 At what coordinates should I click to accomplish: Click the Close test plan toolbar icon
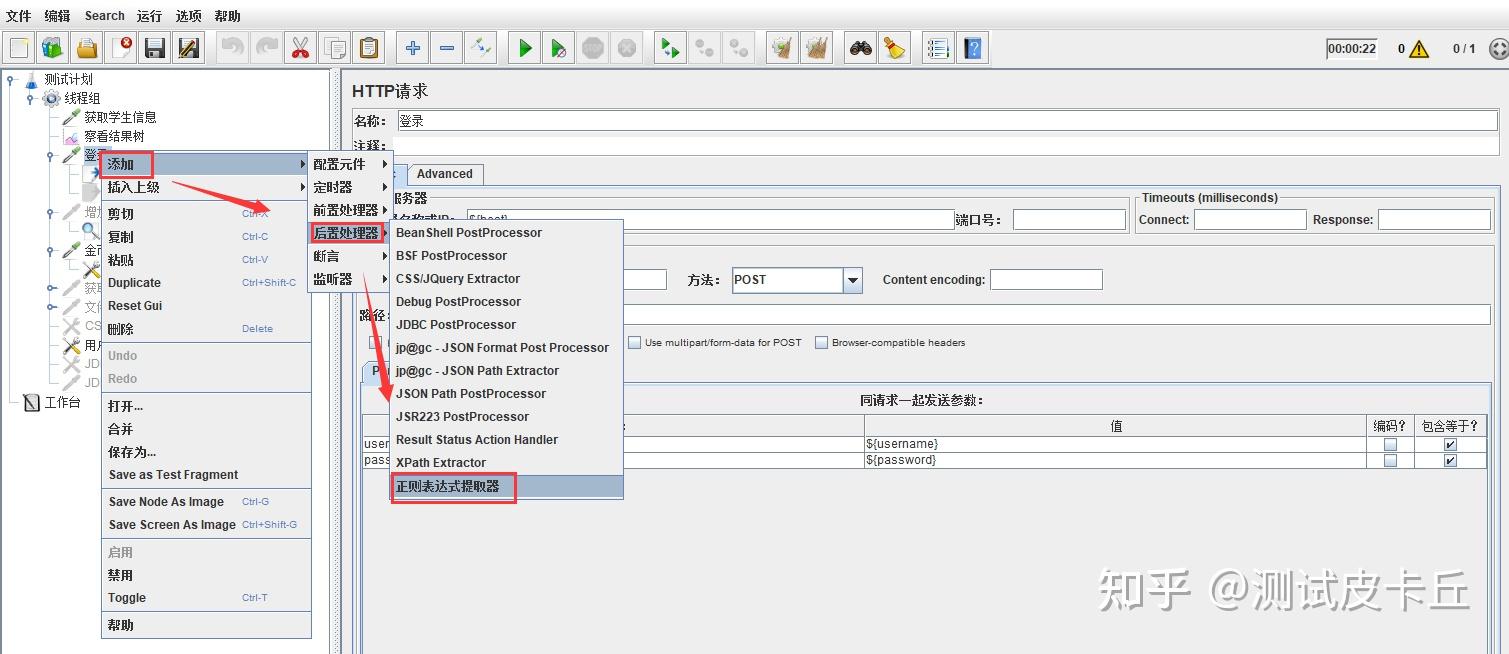coord(121,47)
